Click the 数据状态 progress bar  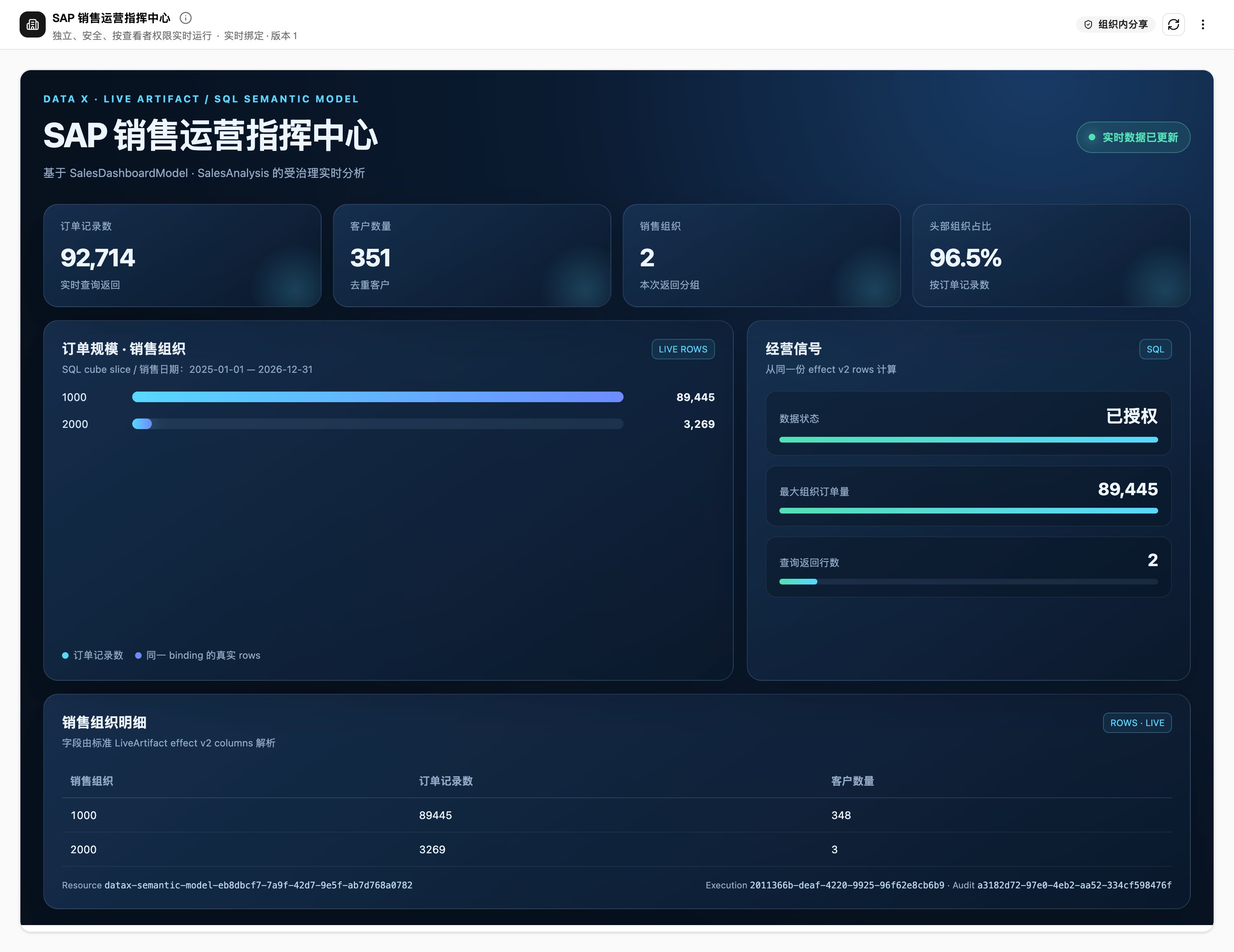(968, 439)
